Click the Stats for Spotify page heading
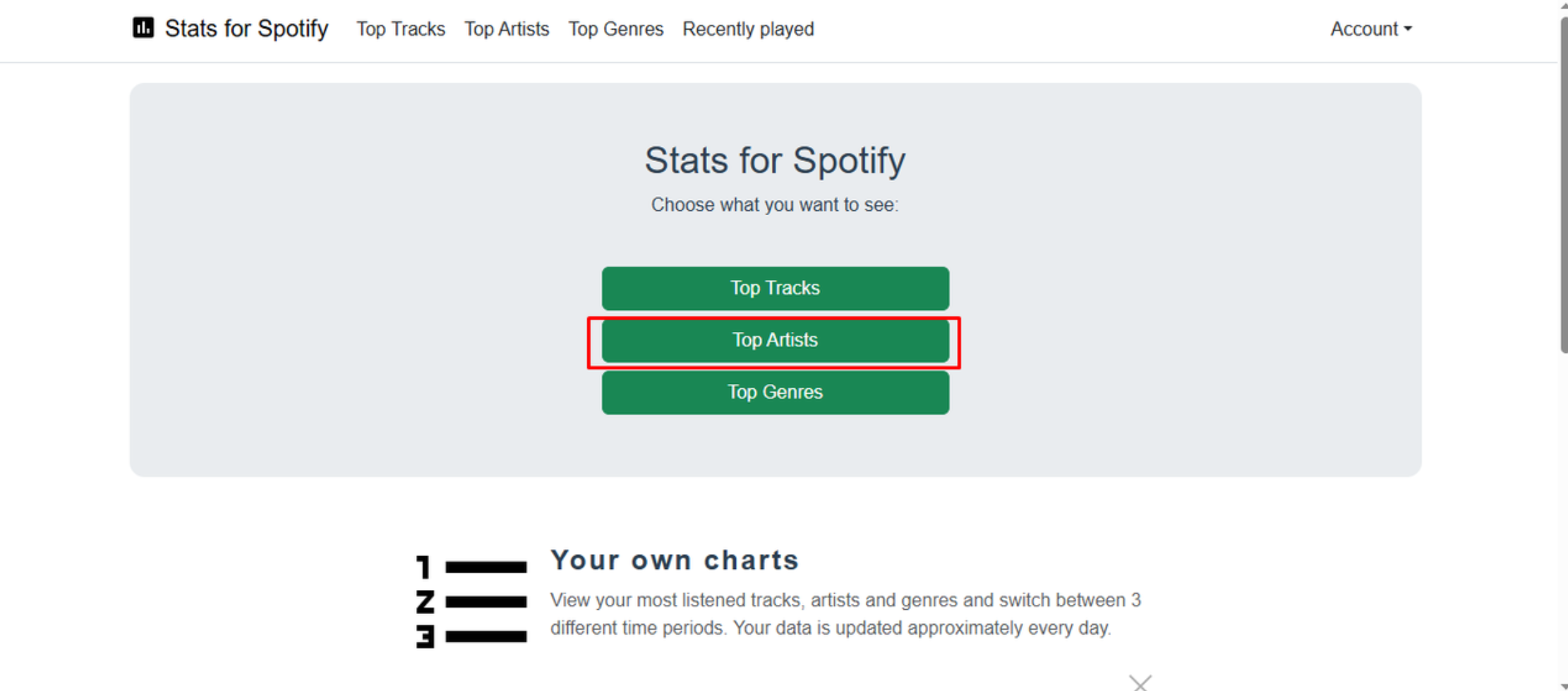This screenshot has height=691, width=1568. [775, 160]
